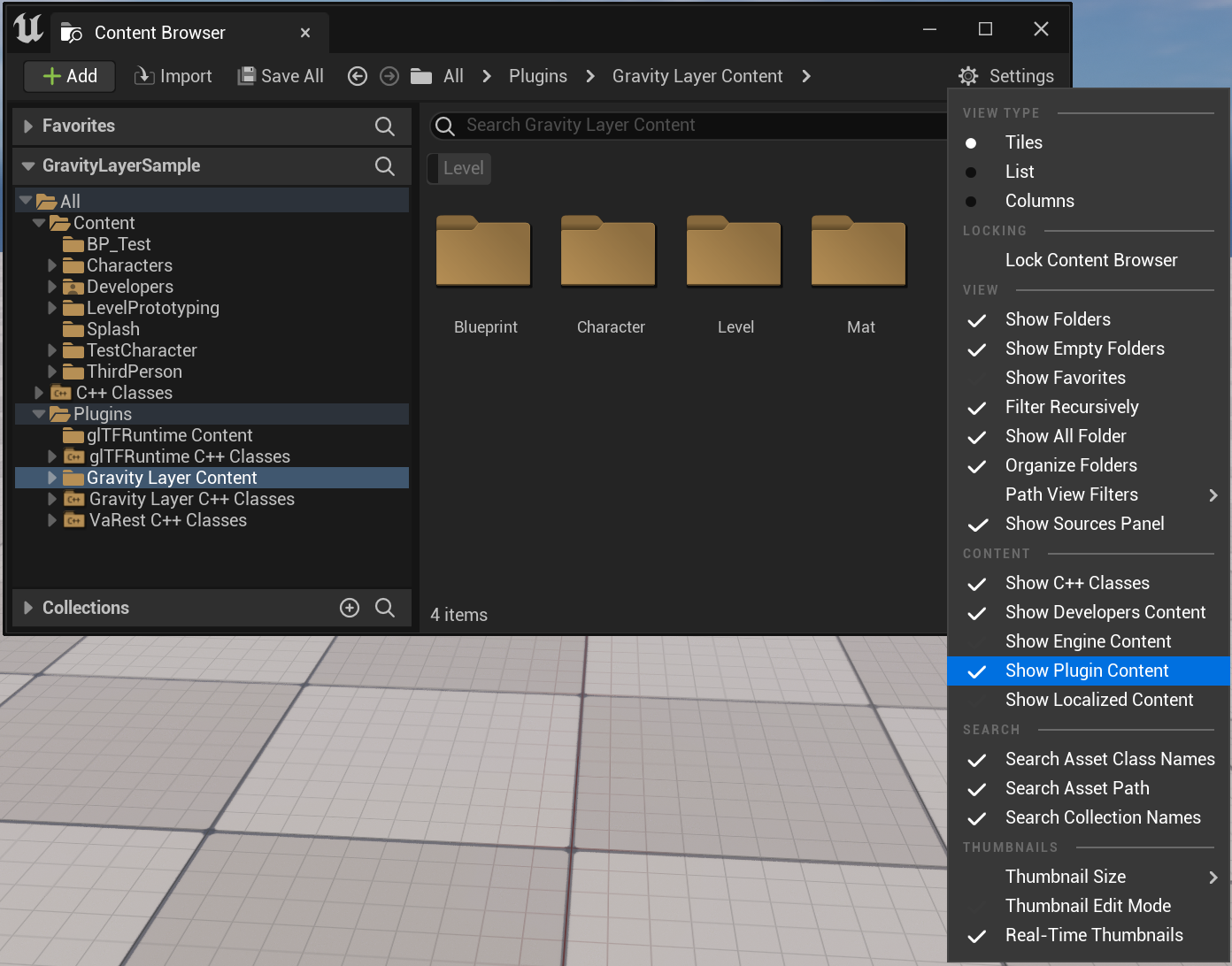Viewport: 1232px width, 966px height.
Task: Open the Collections add button
Action: click(350, 608)
